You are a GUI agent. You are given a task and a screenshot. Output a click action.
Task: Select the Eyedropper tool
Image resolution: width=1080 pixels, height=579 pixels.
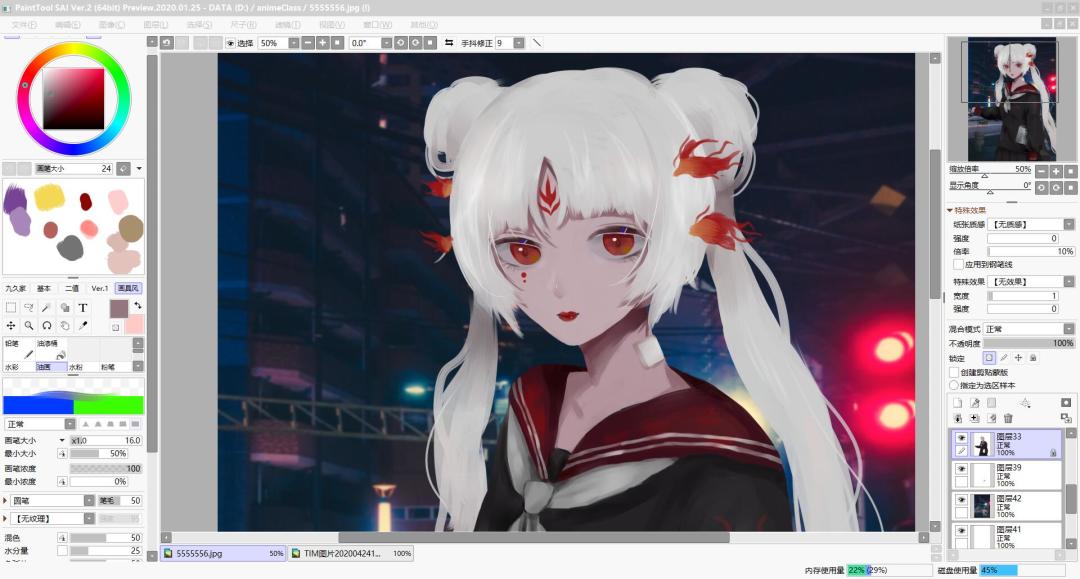[83, 326]
